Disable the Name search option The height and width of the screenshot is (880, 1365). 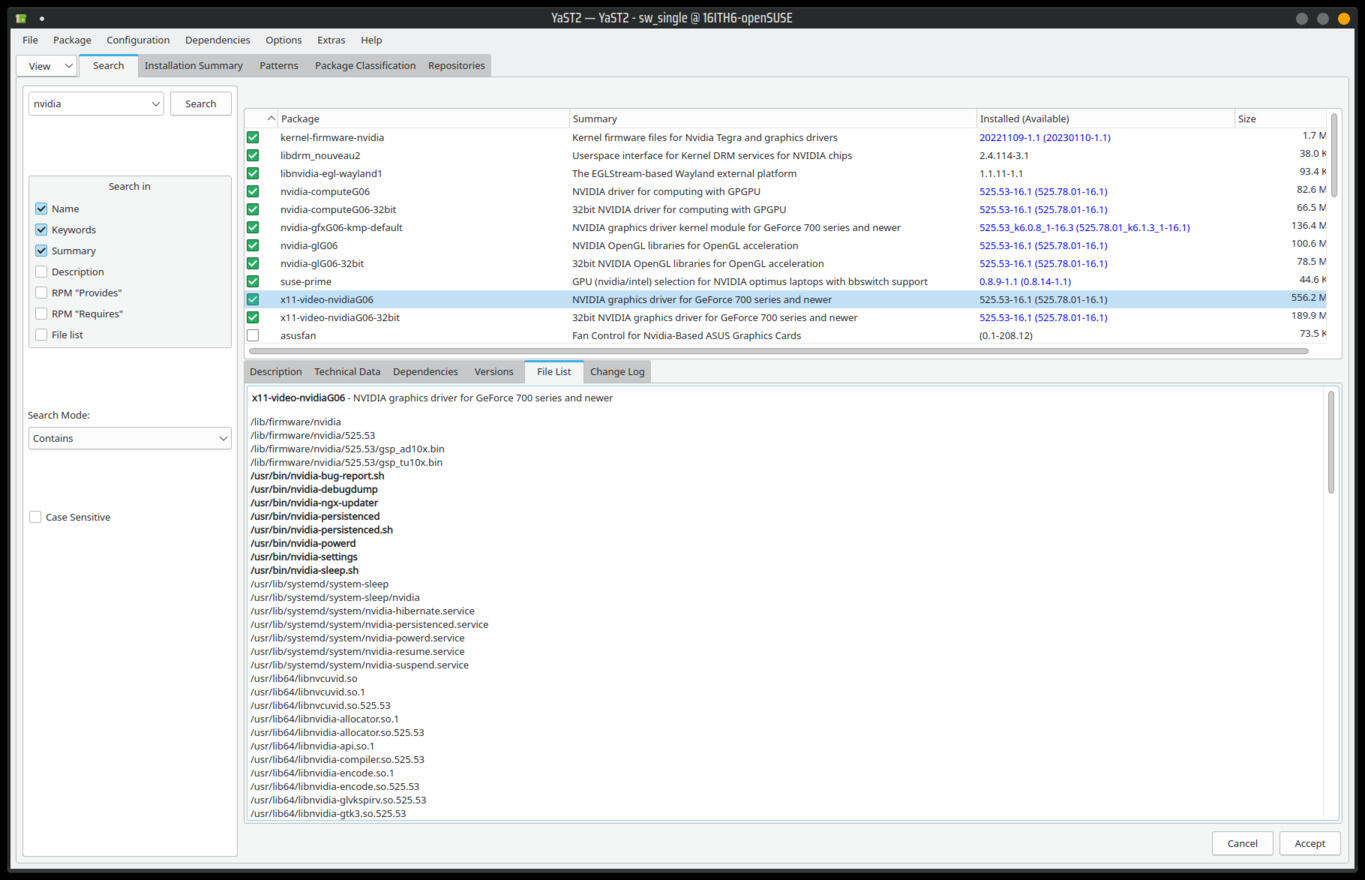point(41,208)
